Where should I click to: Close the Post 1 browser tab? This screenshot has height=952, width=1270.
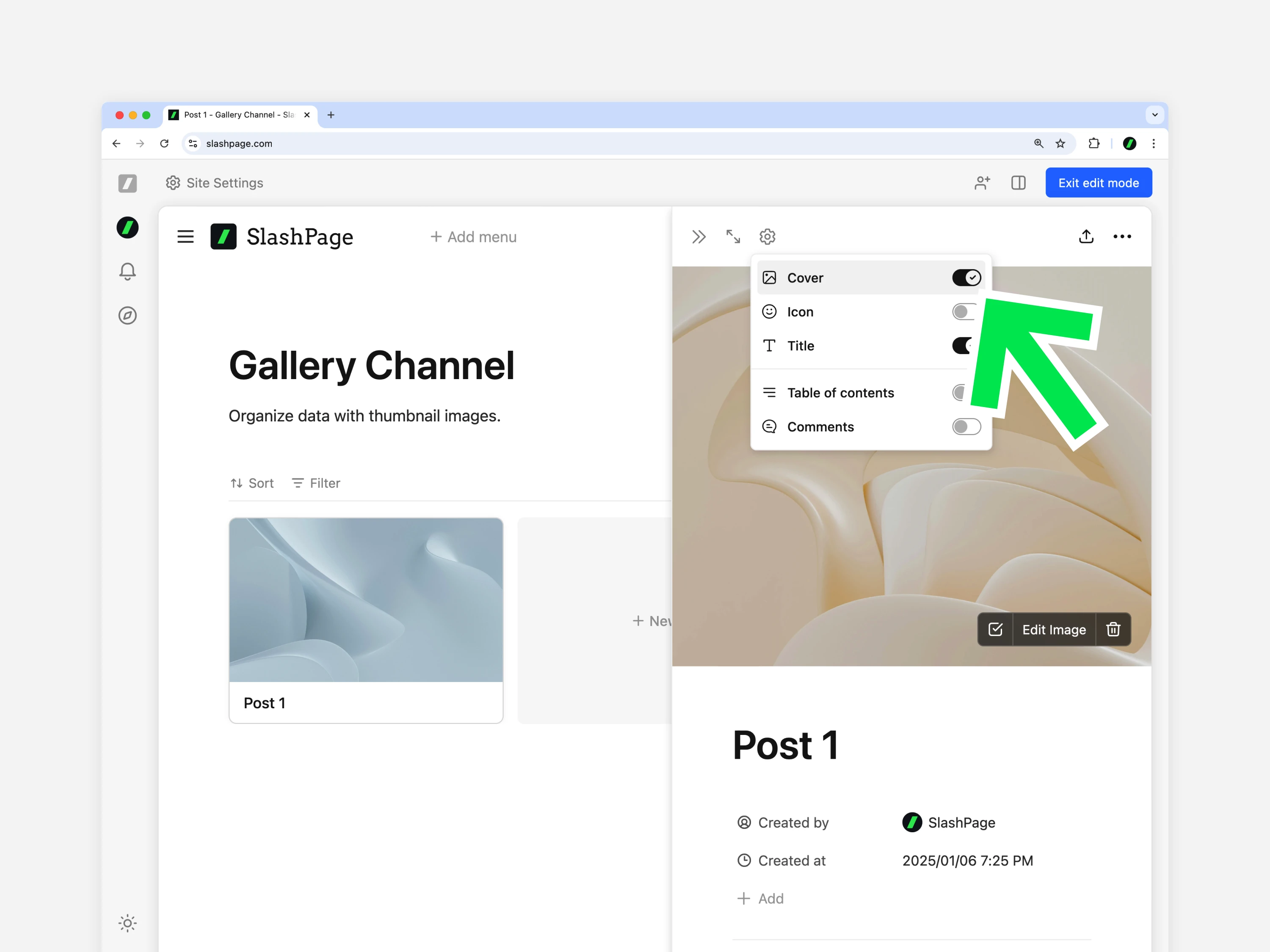pos(306,115)
